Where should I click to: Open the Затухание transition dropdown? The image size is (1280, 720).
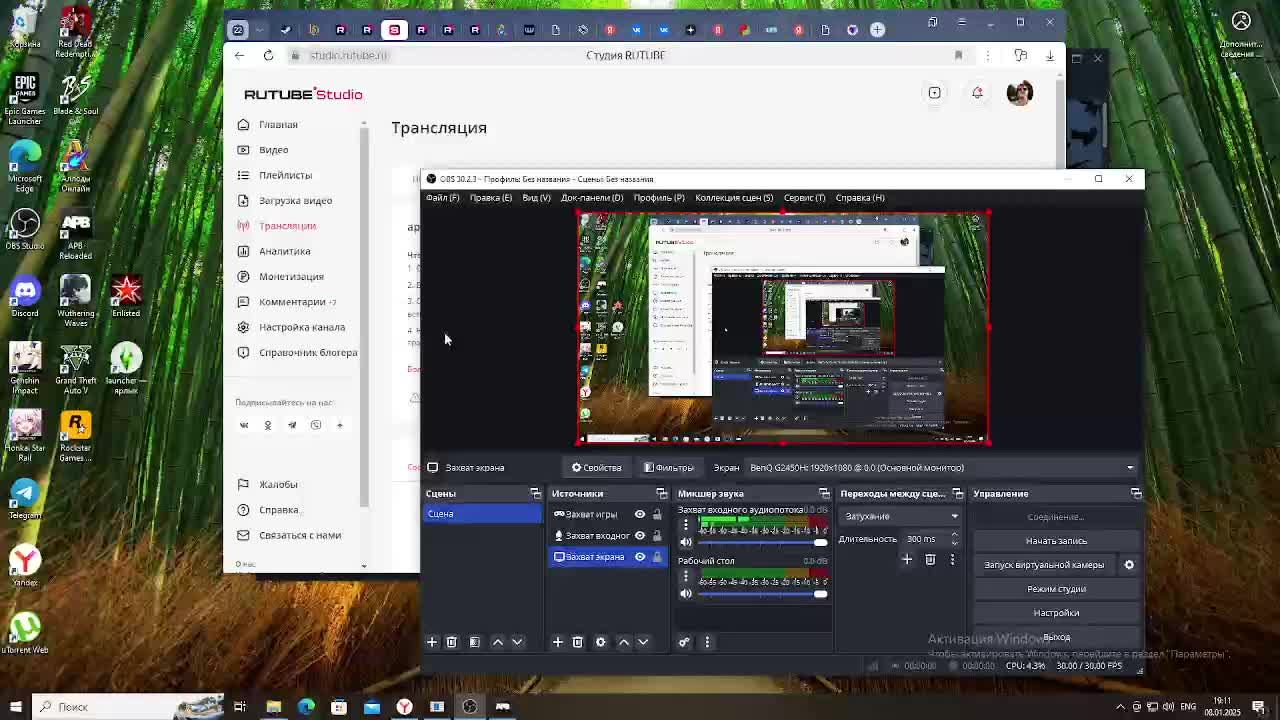(x=901, y=516)
